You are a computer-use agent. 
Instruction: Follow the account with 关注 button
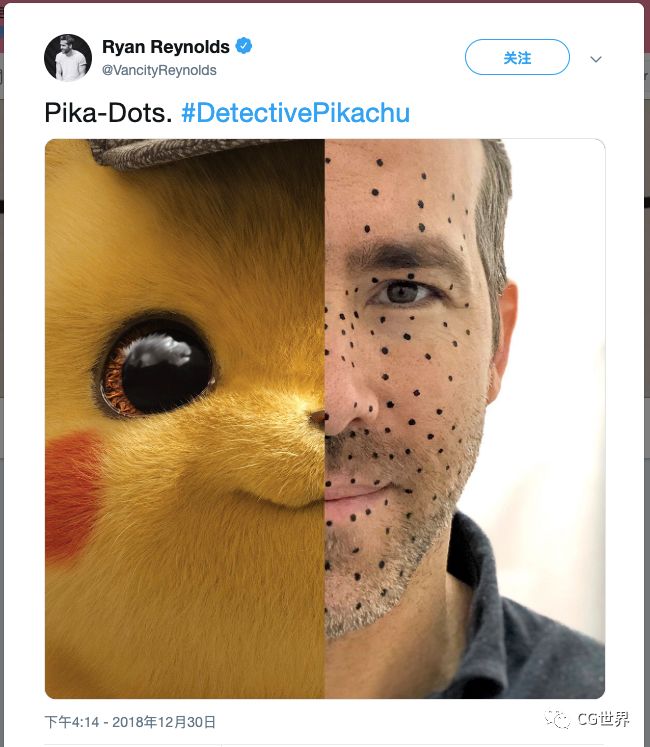coord(517,57)
